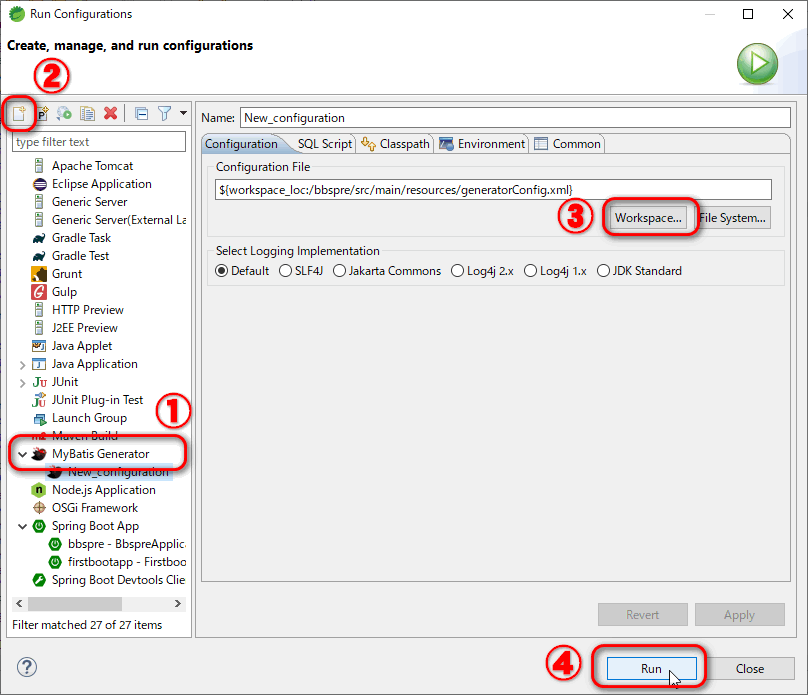Click the filter funnel icon
The height and width of the screenshot is (695, 808).
(x=165, y=114)
